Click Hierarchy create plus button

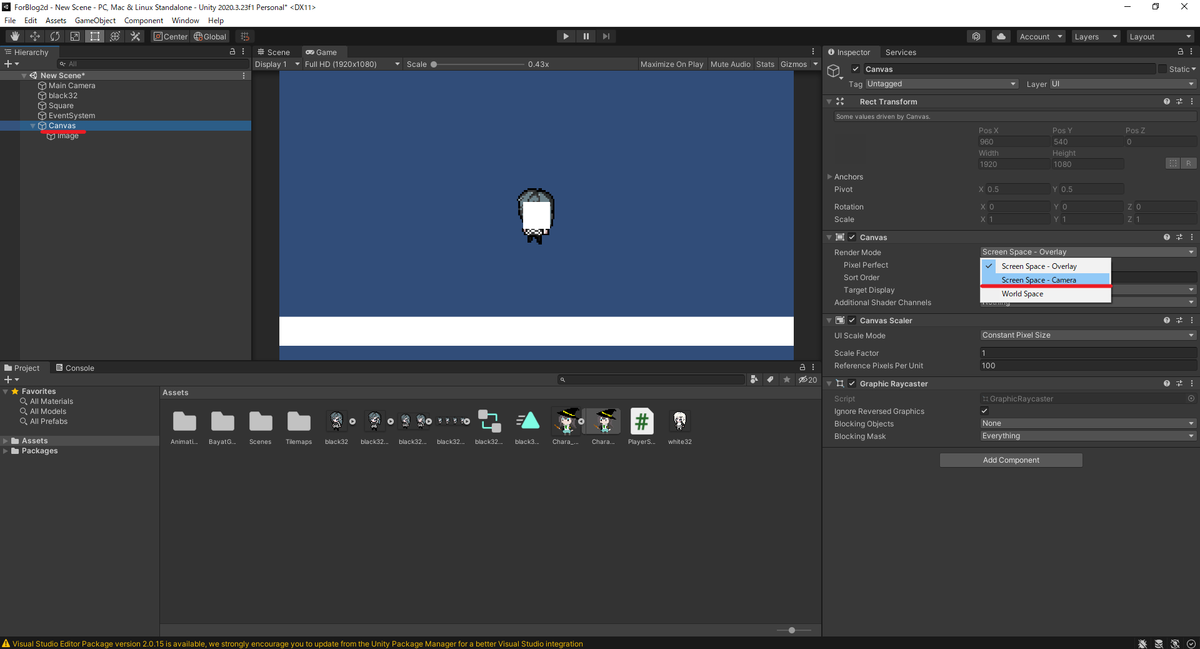pos(11,64)
